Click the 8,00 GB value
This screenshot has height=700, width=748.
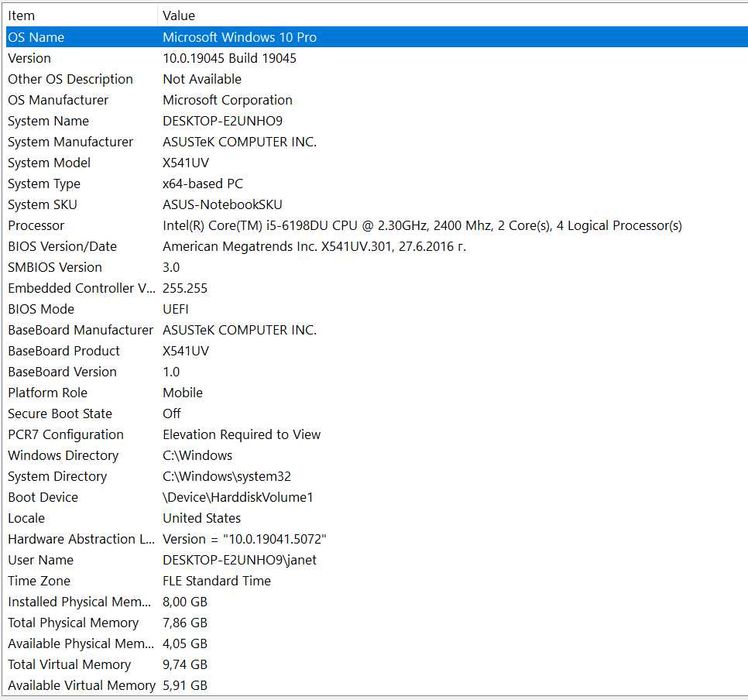(185, 602)
